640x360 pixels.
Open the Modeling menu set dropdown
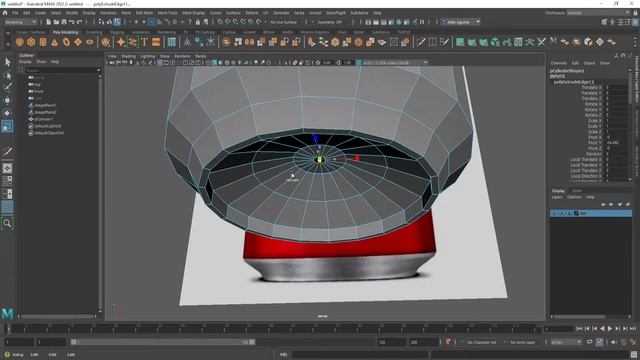click(x=20, y=22)
